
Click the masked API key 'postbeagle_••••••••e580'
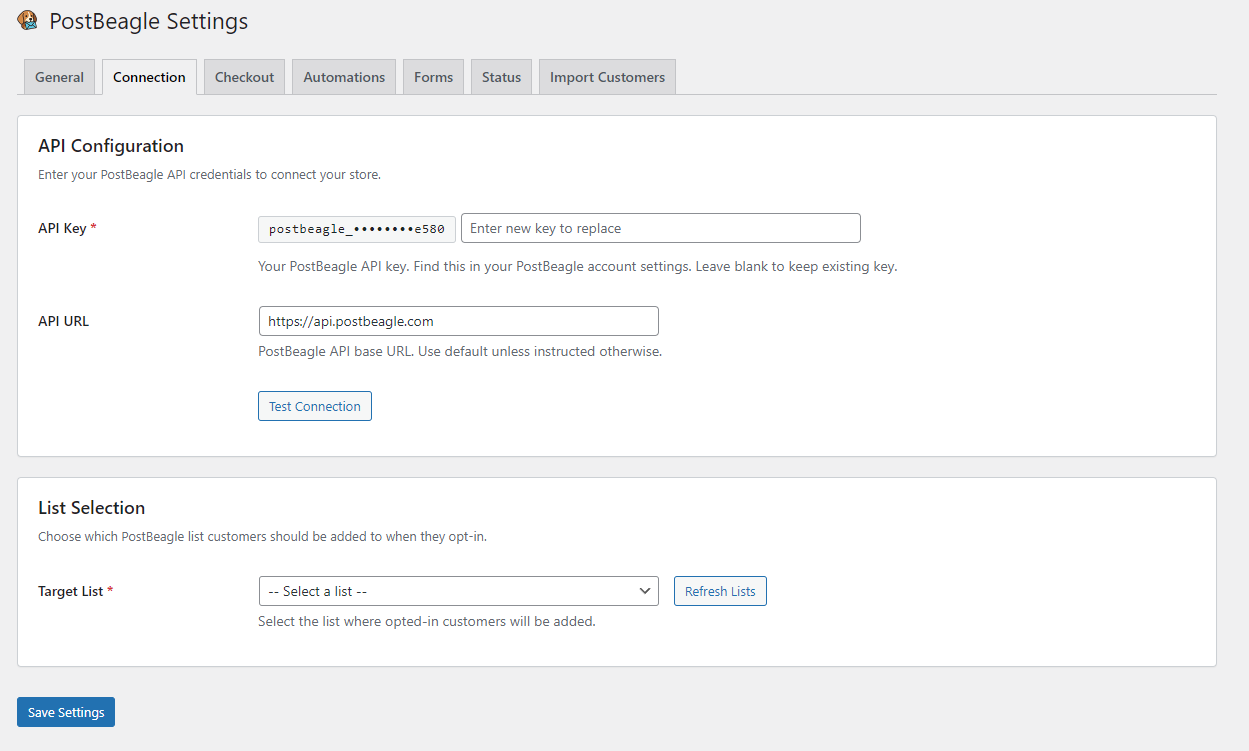click(357, 229)
